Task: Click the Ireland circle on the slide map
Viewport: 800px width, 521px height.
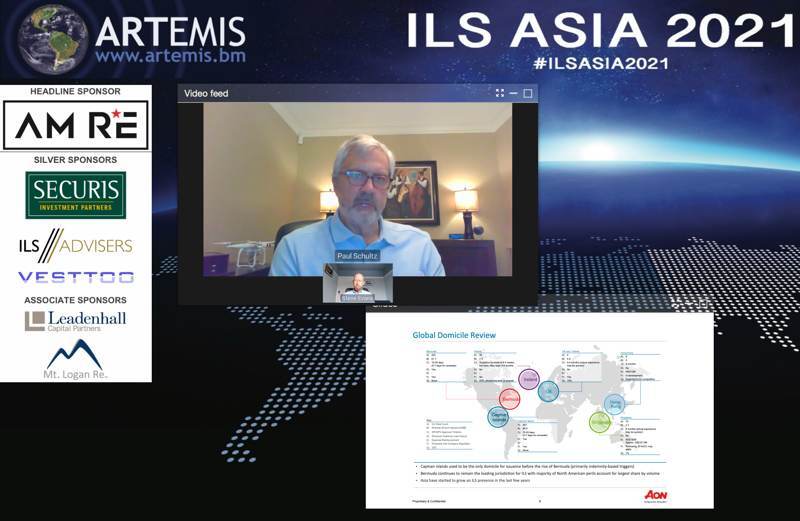Action: click(529, 379)
